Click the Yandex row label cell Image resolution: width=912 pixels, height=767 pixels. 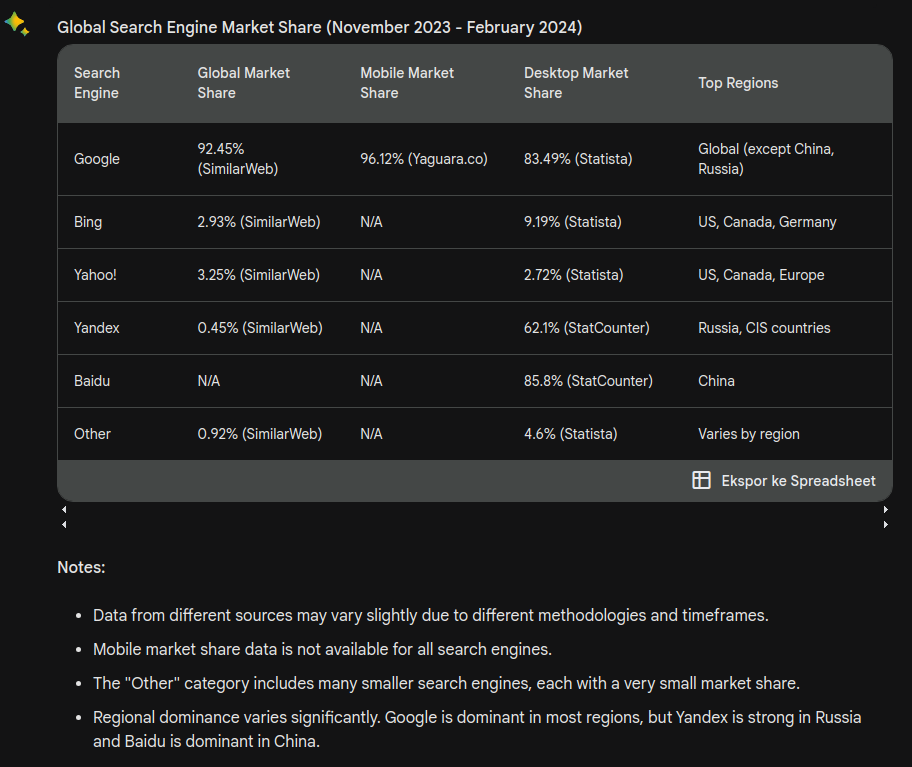click(97, 328)
